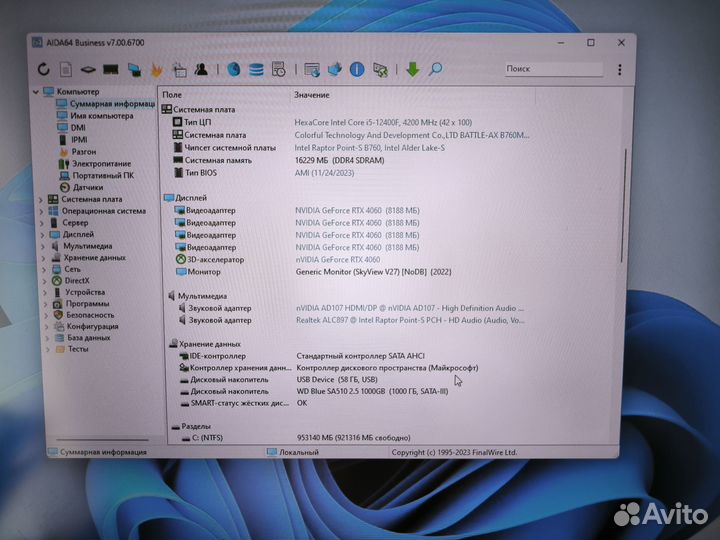
Task: Click the blue database stack icon
Action: click(256, 70)
